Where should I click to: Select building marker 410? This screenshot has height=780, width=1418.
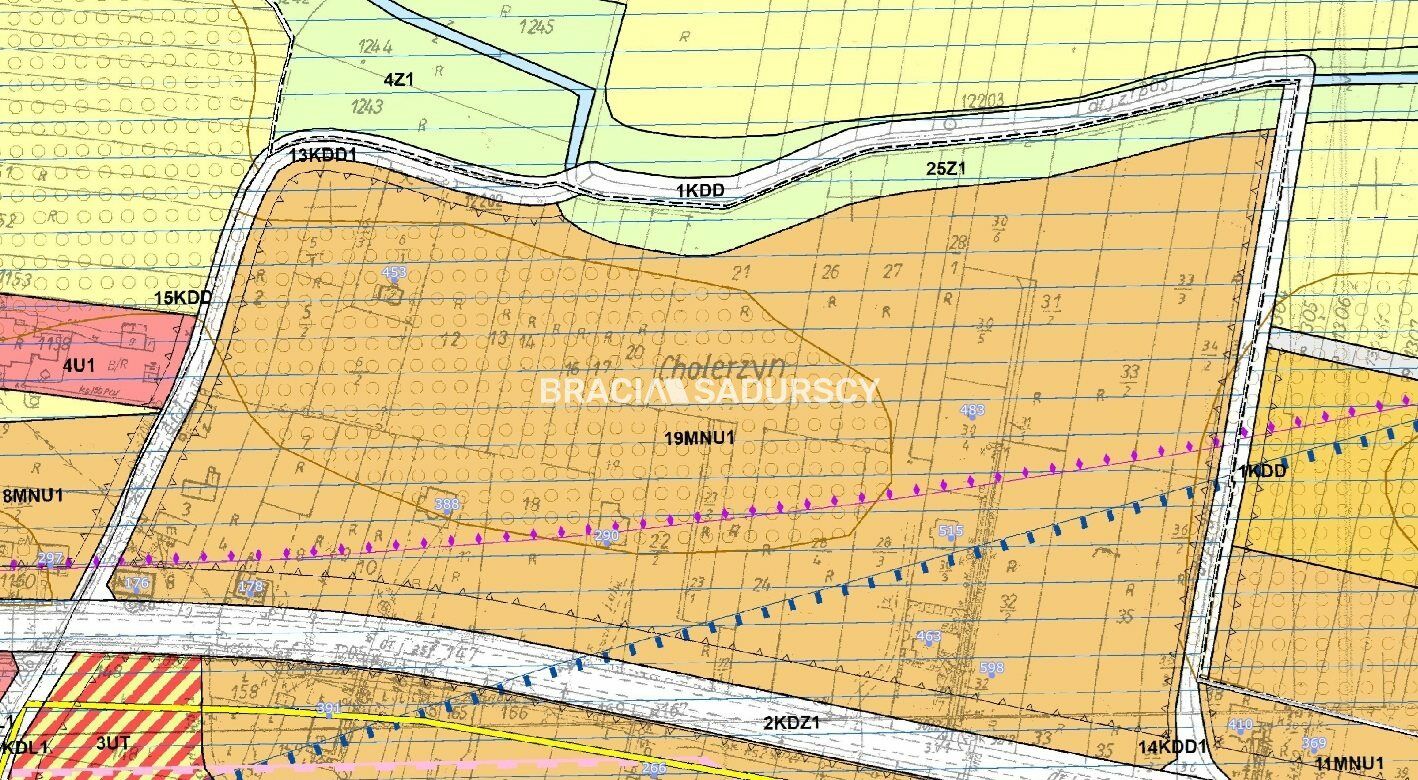(x=1239, y=725)
